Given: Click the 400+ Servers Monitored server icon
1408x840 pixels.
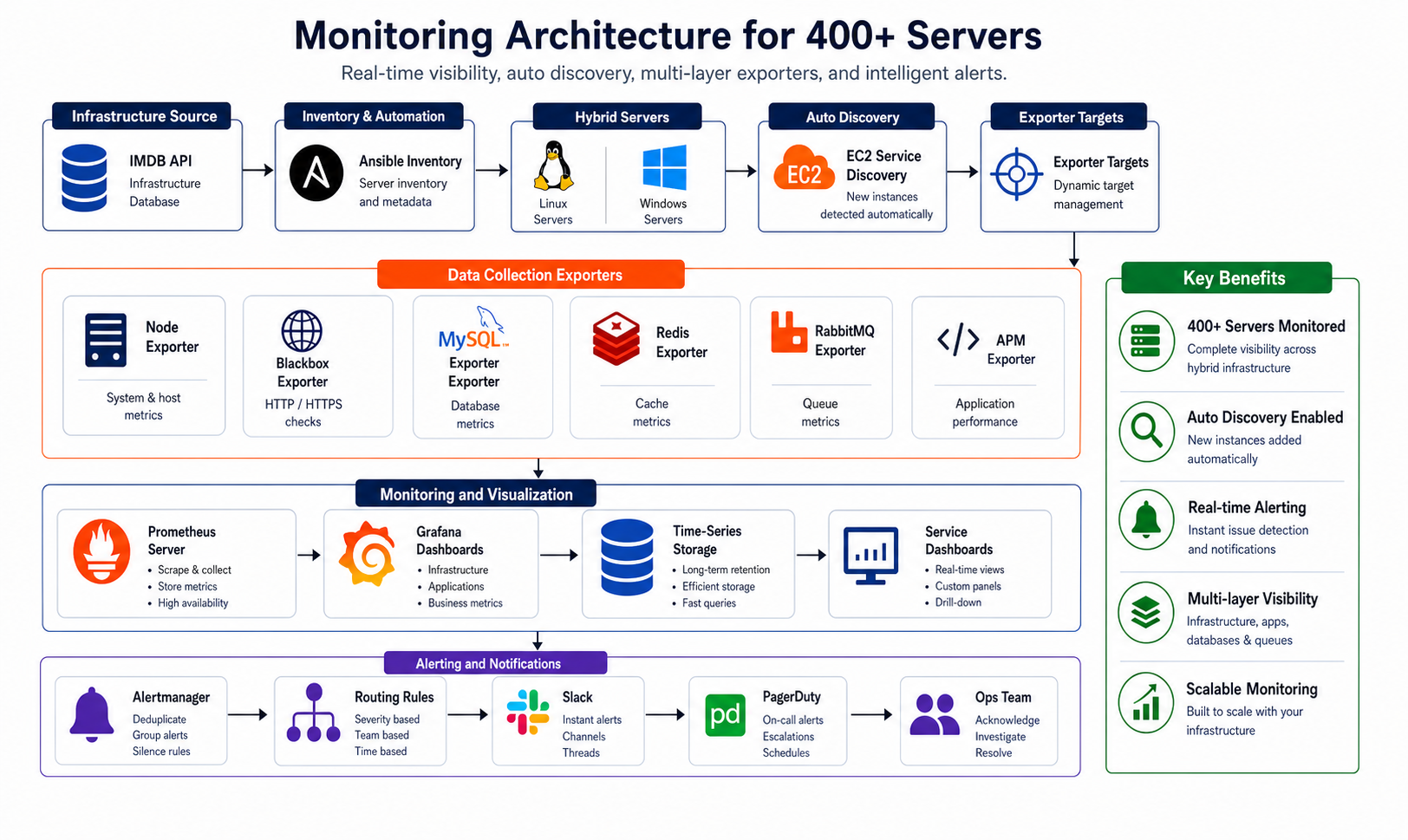Looking at the screenshot, I should (1146, 342).
